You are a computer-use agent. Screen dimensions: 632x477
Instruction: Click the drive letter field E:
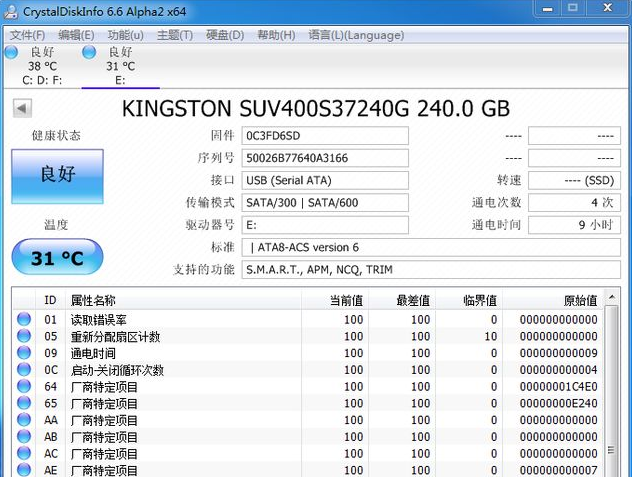(325, 225)
